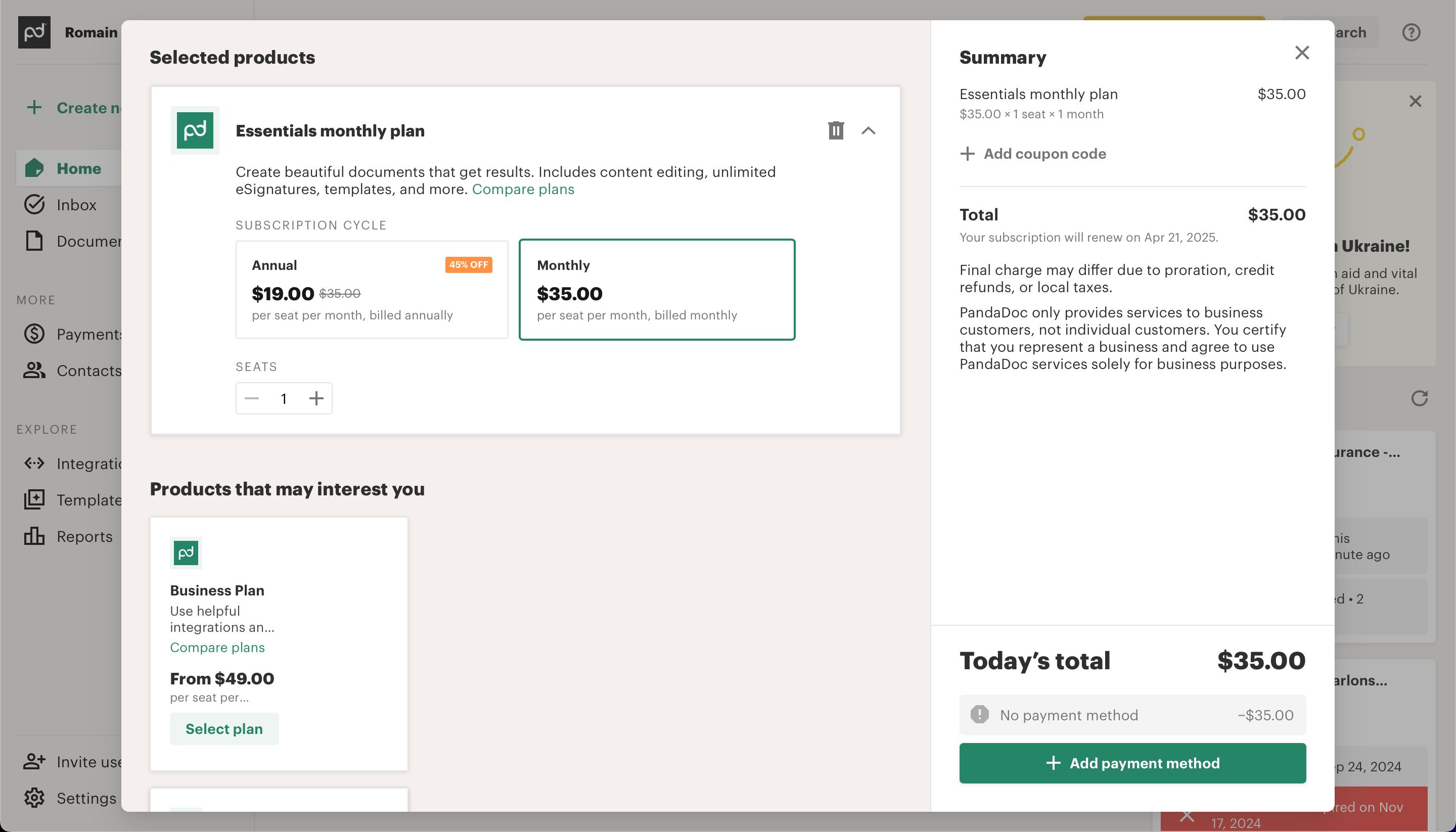
Task: Click Add payment method button
Action: coord(1132,763)
